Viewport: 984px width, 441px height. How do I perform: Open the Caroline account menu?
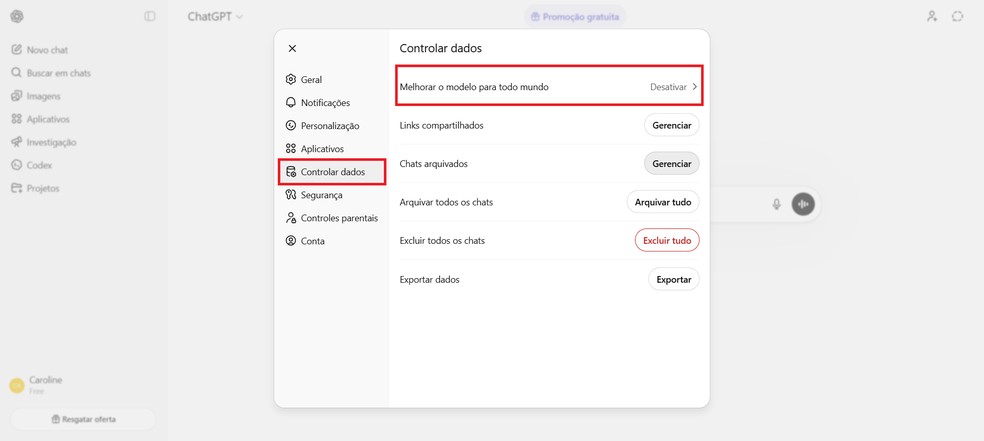click(45, 385)
